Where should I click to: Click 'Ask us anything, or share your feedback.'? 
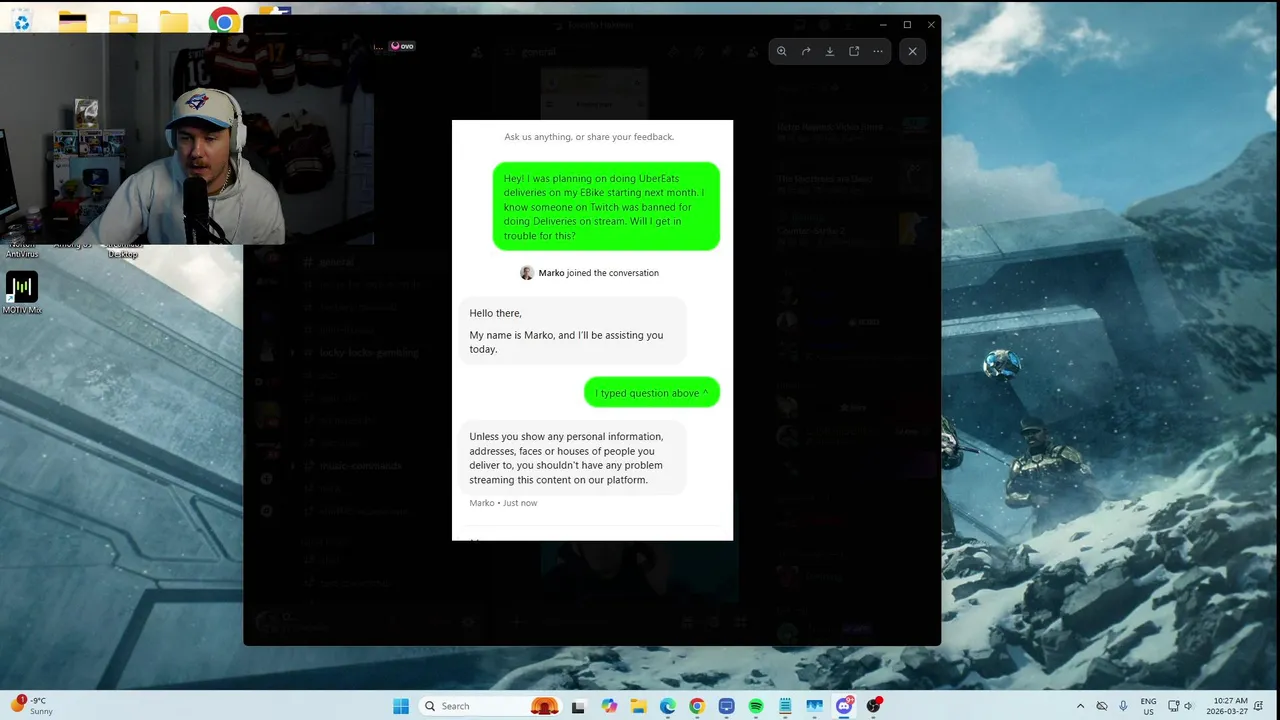click(x=589, y=137)
